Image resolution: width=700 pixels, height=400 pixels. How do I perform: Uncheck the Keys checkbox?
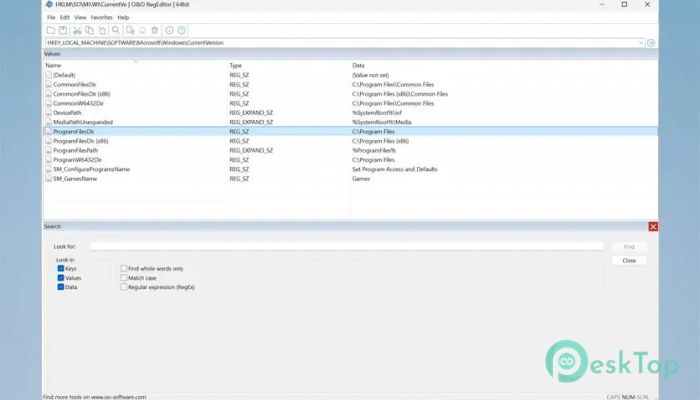(x=61, y=268)
